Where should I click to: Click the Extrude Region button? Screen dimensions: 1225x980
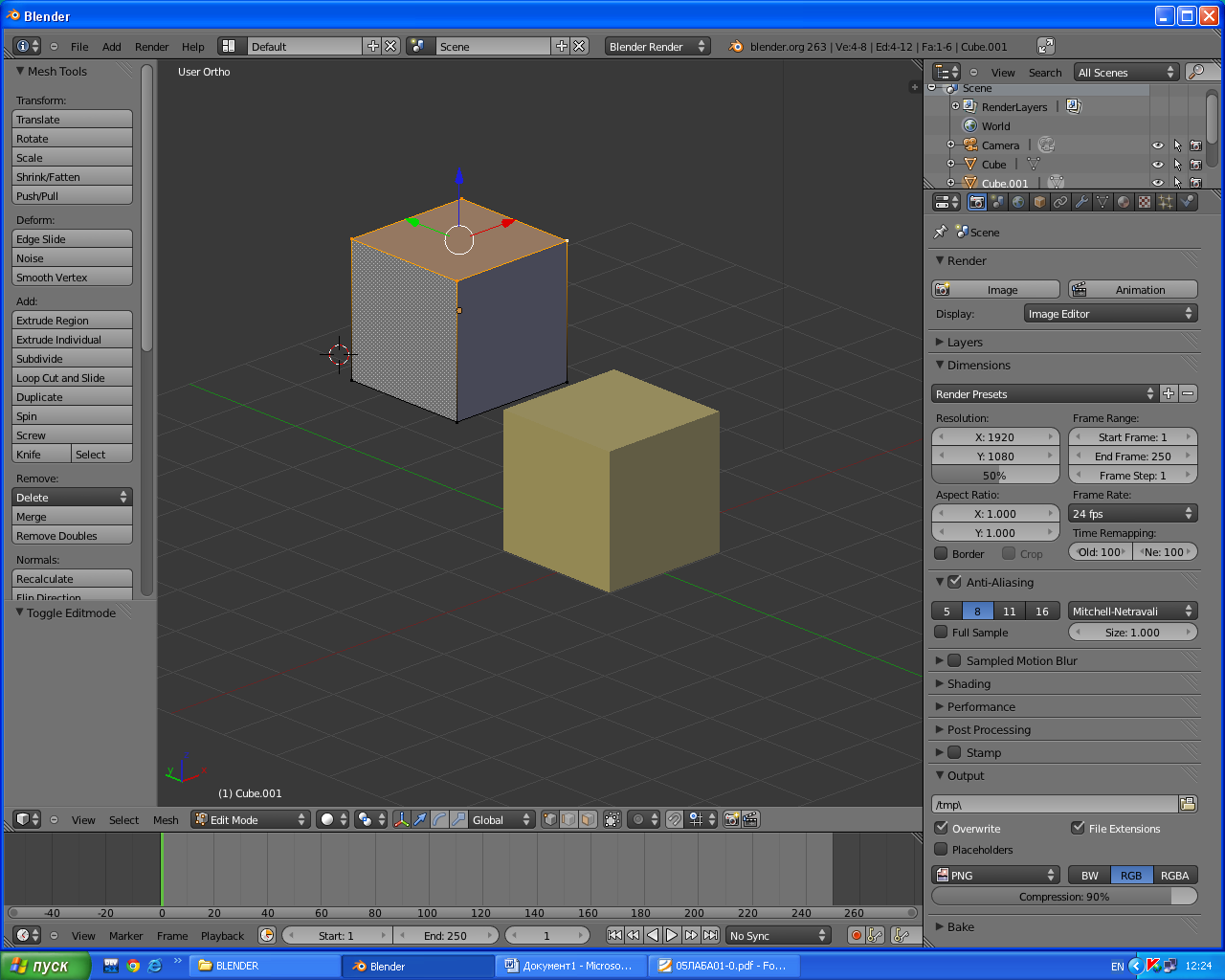[72, 320]
